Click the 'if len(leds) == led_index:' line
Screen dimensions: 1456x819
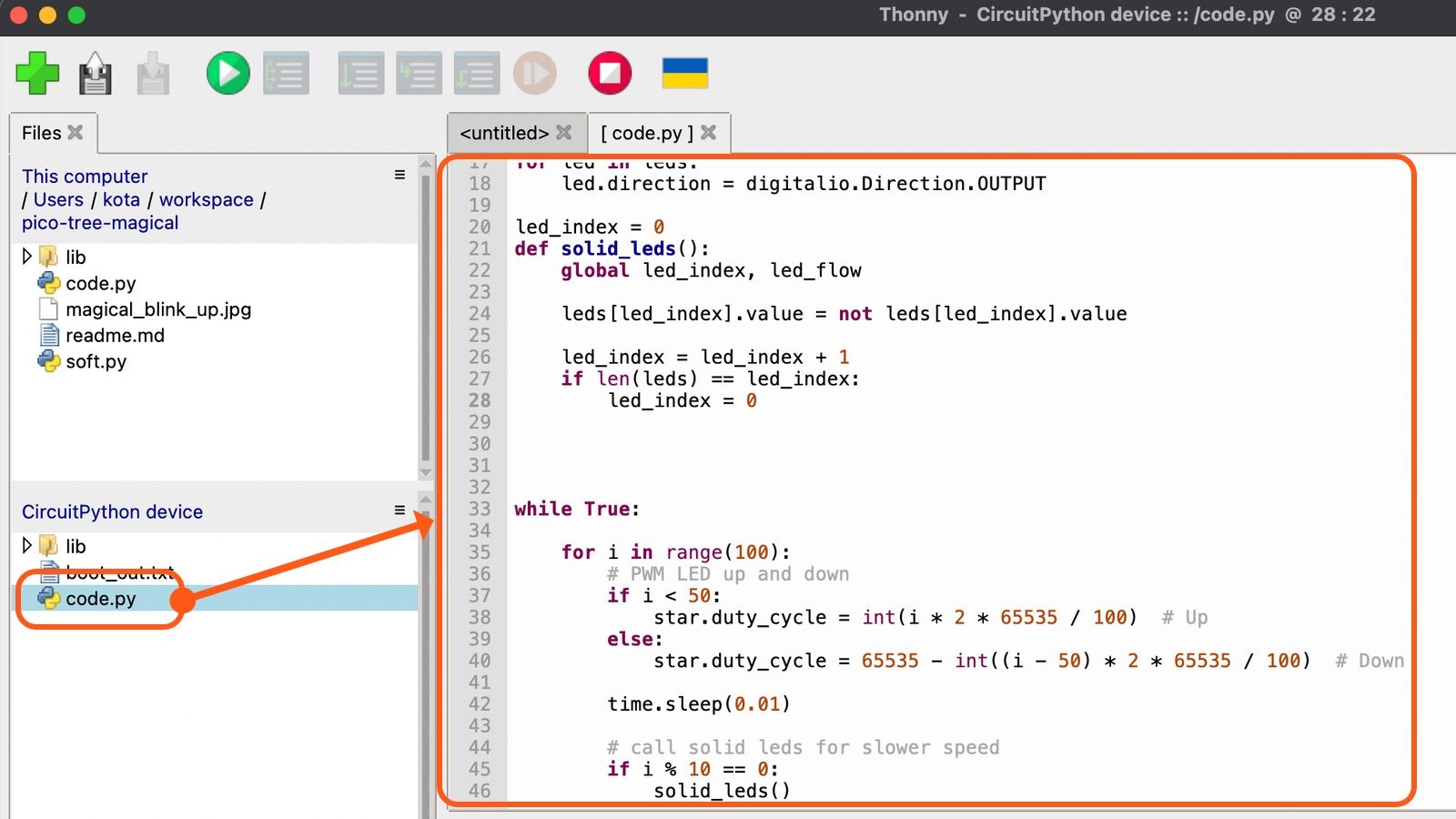click(x=710, y=379)
